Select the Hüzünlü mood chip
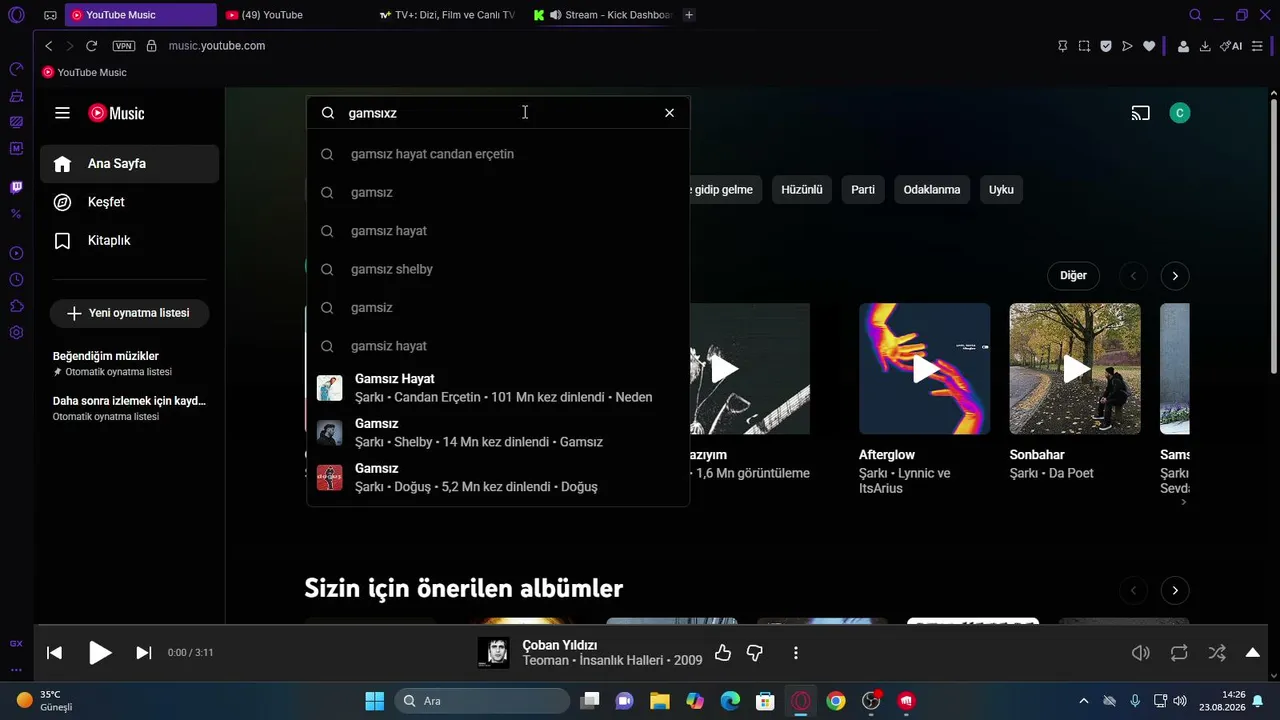This screenshot has height=720, width=1280. coord(802,190)
